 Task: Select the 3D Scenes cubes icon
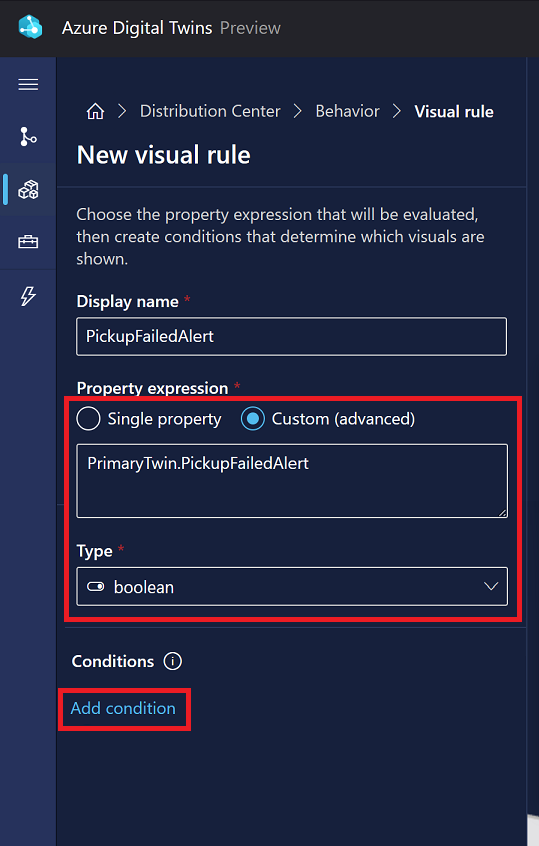click(28, 189)
